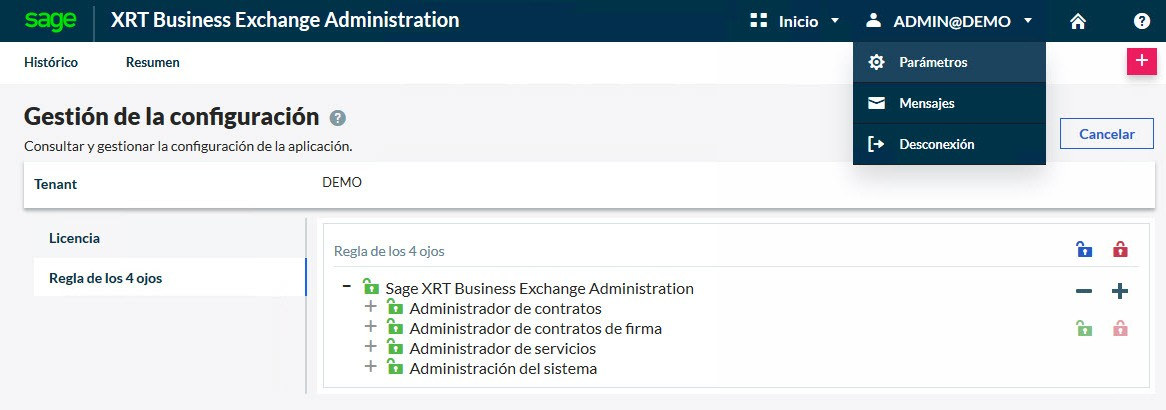The height and width of the screenshot is (410, 1166).
Task: Choose Desconexión to log out
Action: [x=936, y=144]
